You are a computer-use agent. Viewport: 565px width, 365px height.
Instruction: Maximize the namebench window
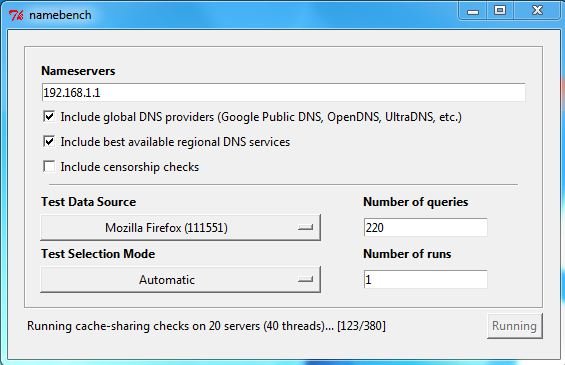(x=500, y=10)
